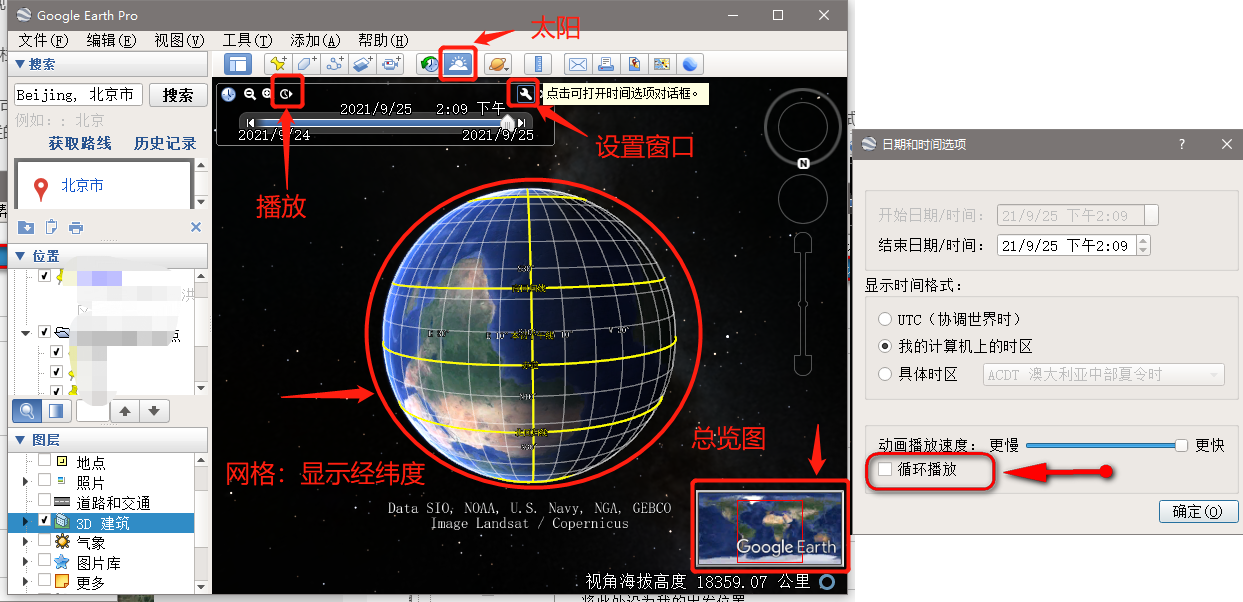Click the time slider thumb handle
Screen dimensions: 1243x602
(x=508, y=122)
